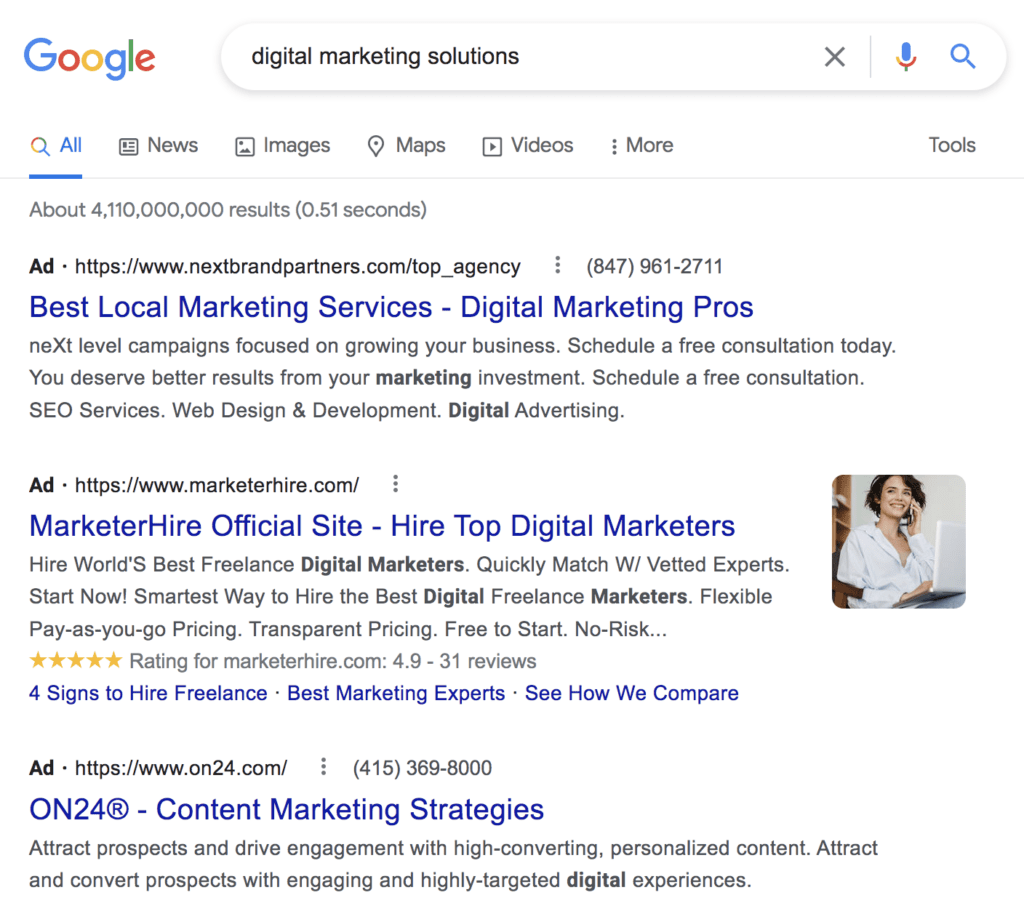This screenshot has height=919, width=1024.
Task: Open the three-dot menu on the ON24 ad
Action: 323,767
